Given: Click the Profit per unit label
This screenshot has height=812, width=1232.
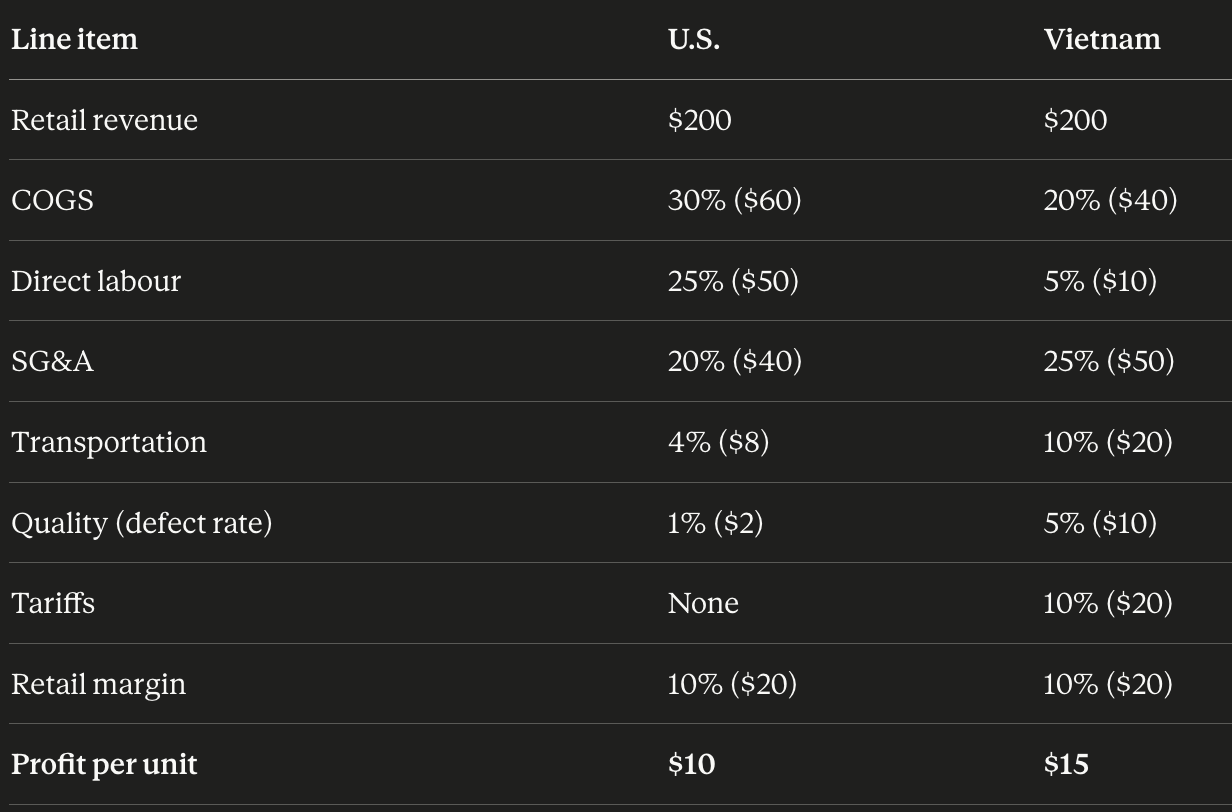Looking at the screenshot, I should [104, 765].
